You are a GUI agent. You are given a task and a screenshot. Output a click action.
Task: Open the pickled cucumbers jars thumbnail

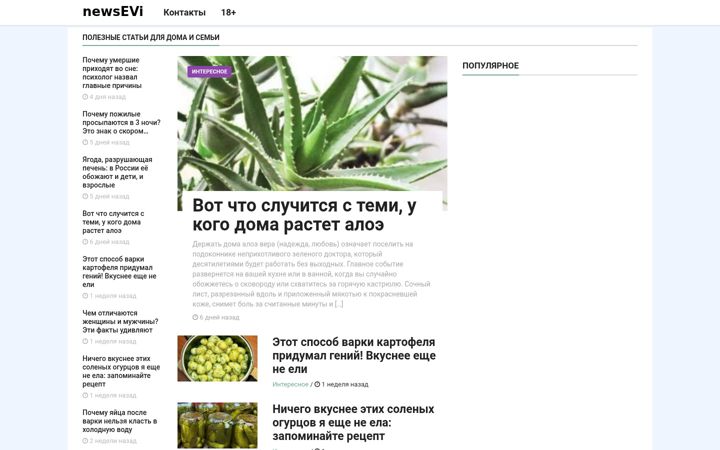[218, 425]
